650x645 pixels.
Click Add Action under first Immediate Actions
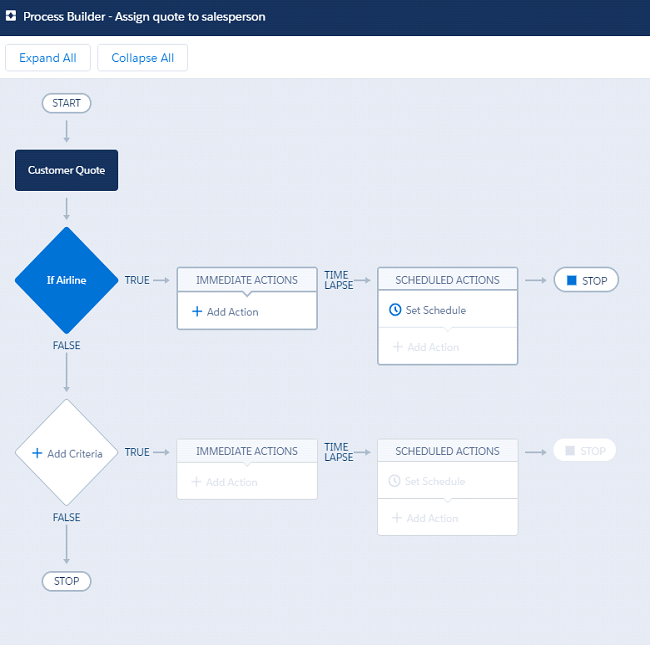click(x=225, y=312)
